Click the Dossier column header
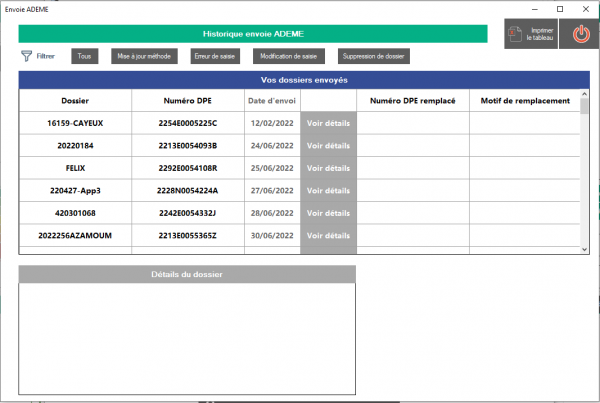The image size is (600, 403). point(75,101)
